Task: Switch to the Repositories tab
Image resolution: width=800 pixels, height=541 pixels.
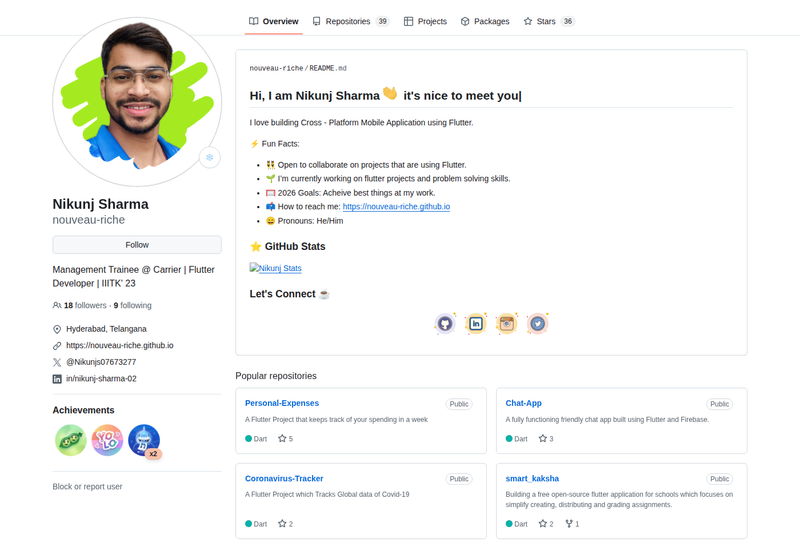Action: pyautogui.click(x=351, y=21)
